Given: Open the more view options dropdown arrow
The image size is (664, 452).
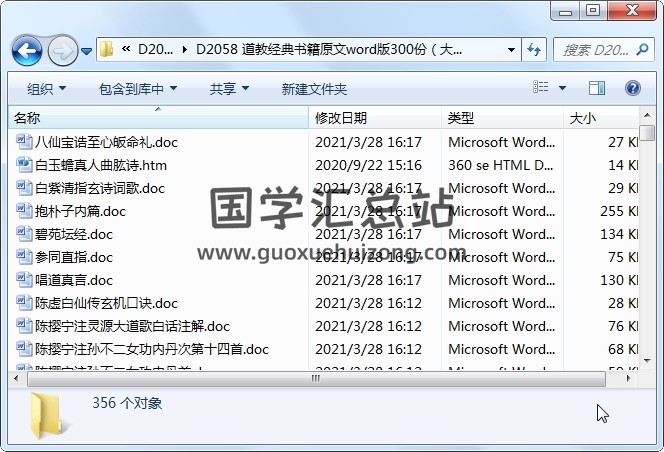Looking at the screenshot, I should (562, 88).
